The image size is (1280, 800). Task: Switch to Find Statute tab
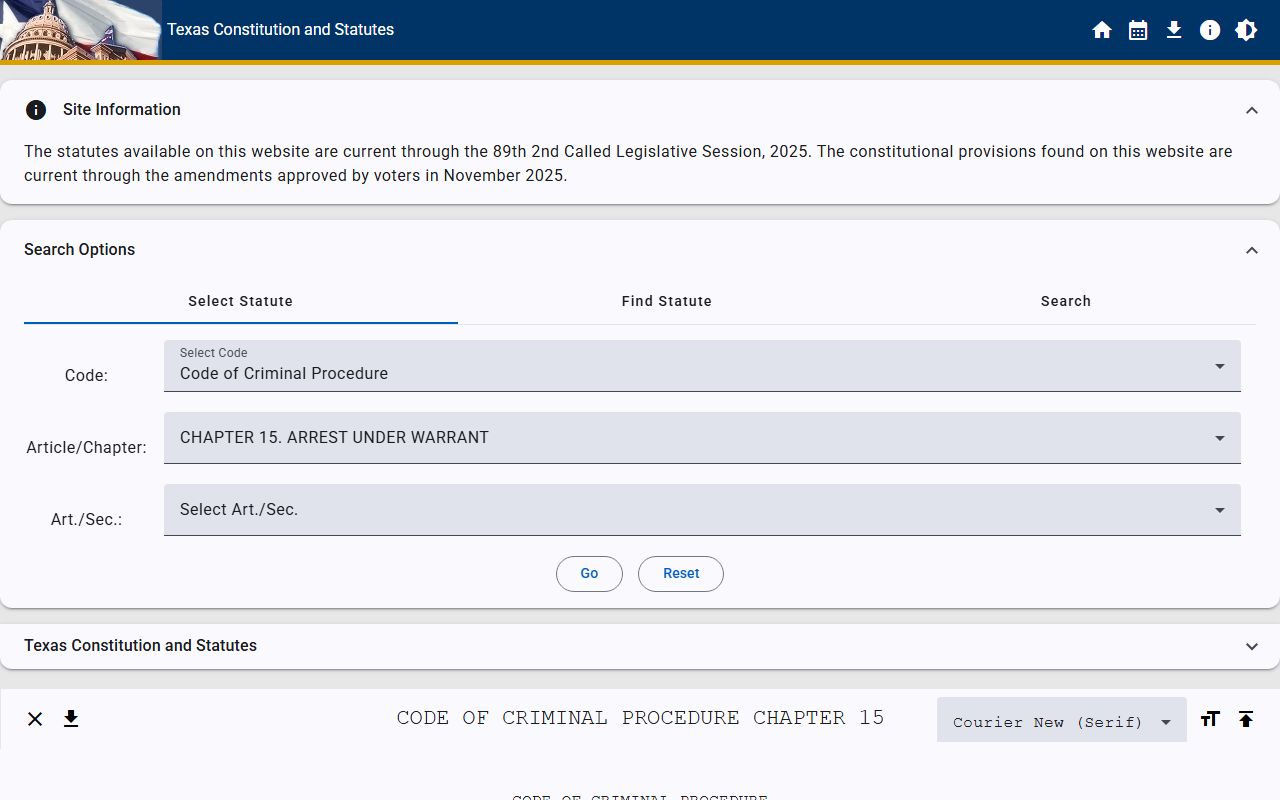[667, 301]
